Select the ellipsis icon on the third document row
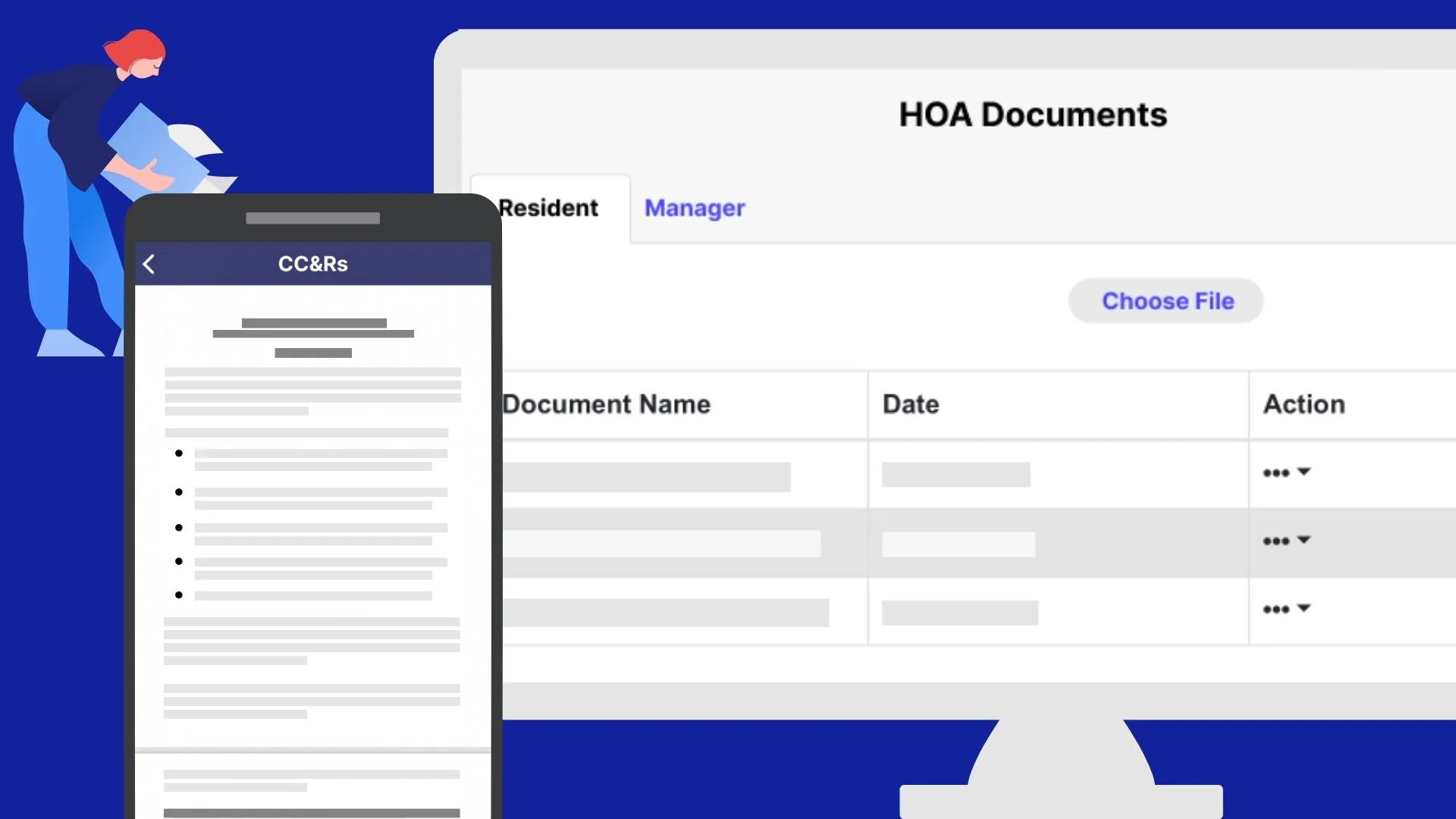The height and width of the screenshot is (819, 1456). pos(1277,608)
